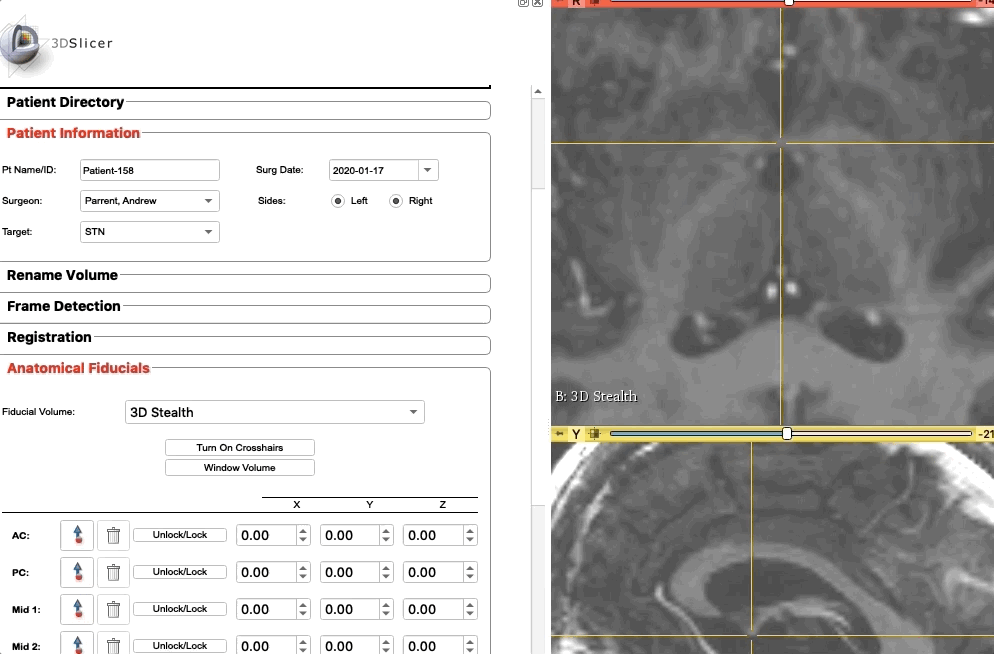Delete the AC fiducial with trash icon

click(x=113, y=535)
